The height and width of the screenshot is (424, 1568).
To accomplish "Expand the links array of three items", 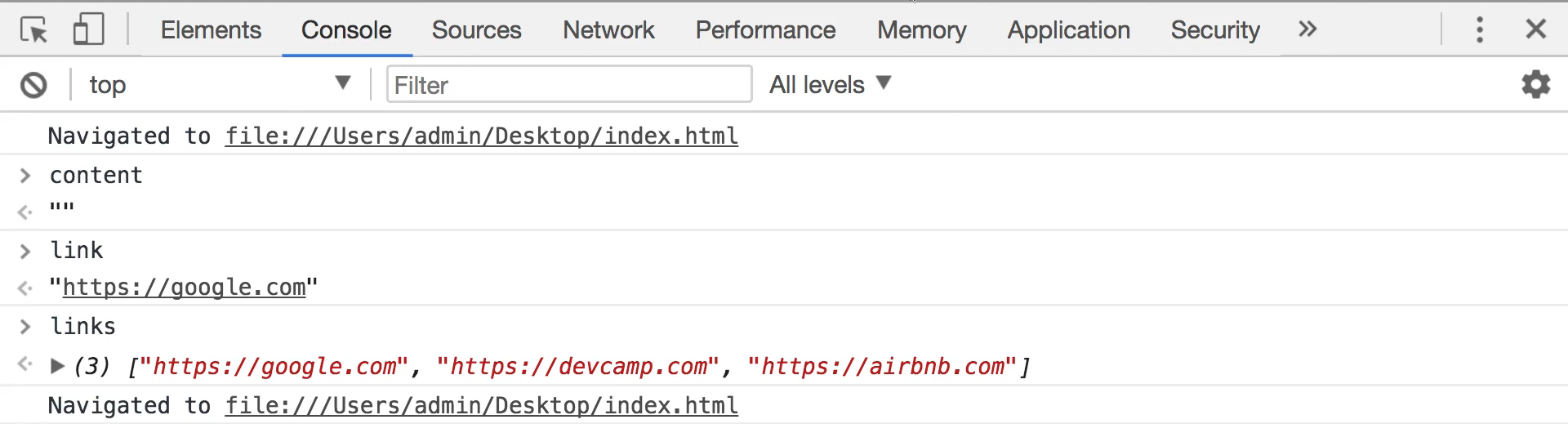I will (x=57, y=366).
